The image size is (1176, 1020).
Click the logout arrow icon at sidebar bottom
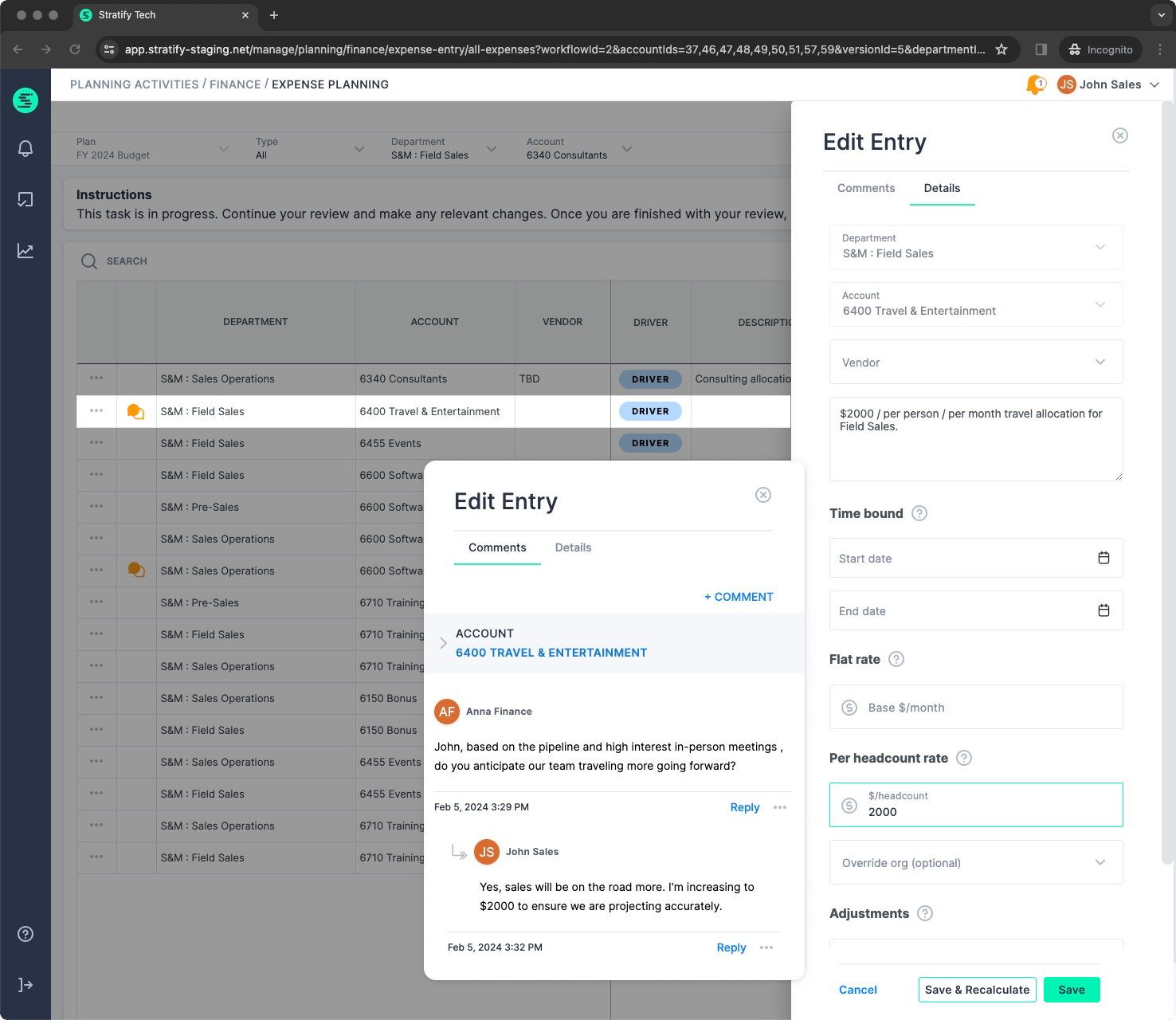[25, 984]
